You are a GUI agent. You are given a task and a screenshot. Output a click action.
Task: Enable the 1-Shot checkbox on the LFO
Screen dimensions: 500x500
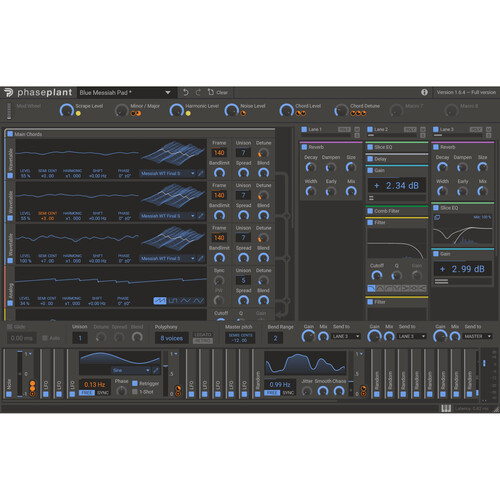(x=135, y=392)
